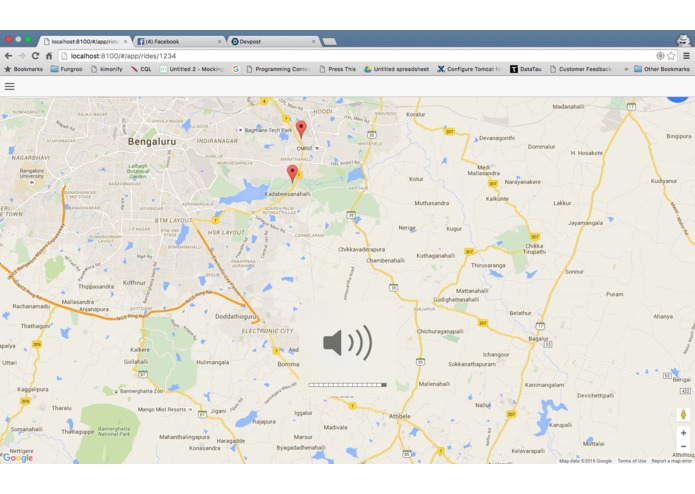Open Configure Tomcat bookmark
The width and height of the screenshot is (695, 494).
point(469,69)
